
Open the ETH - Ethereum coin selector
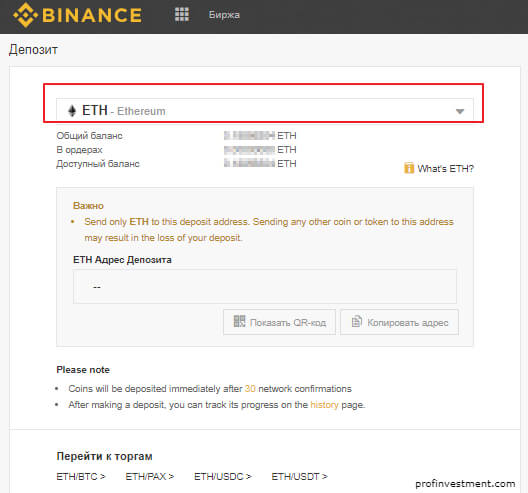[264, 109]
